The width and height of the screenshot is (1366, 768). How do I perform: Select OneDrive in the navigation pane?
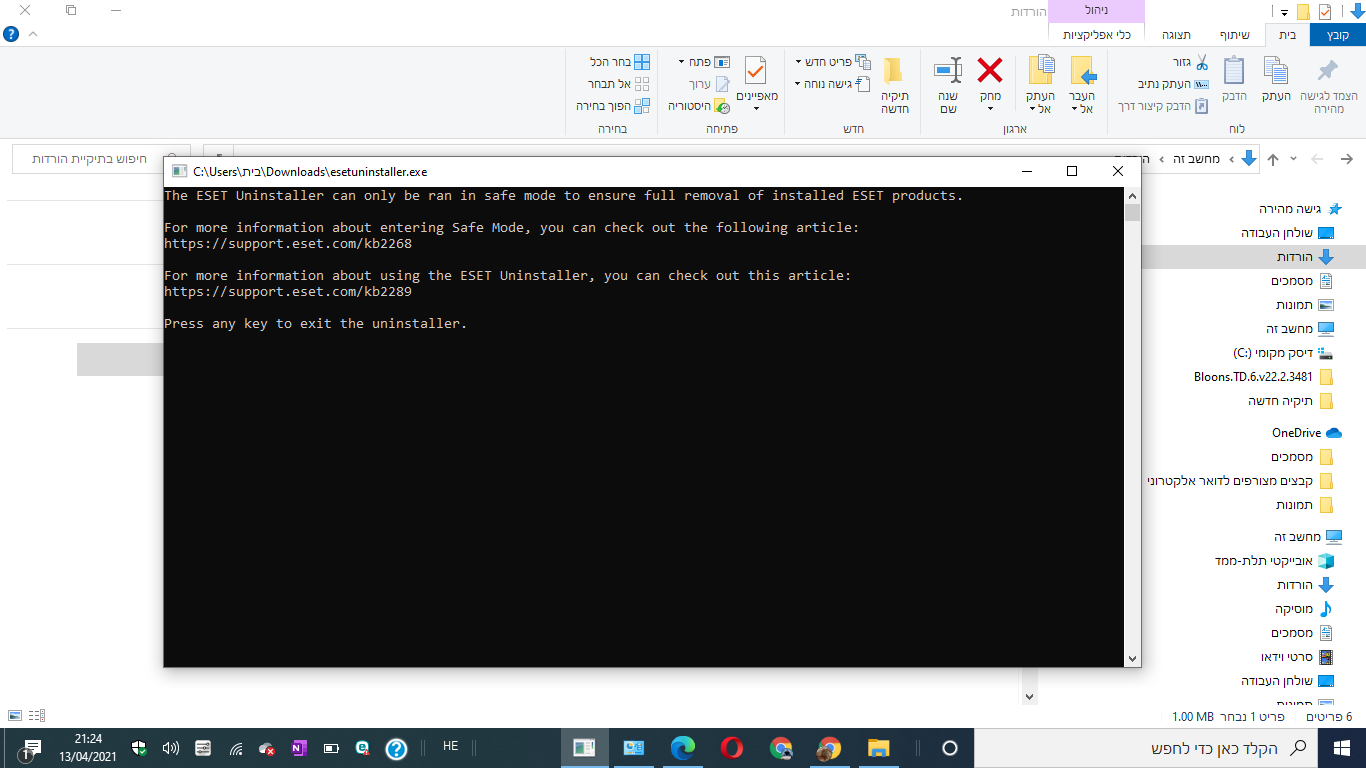point(1306,433)
